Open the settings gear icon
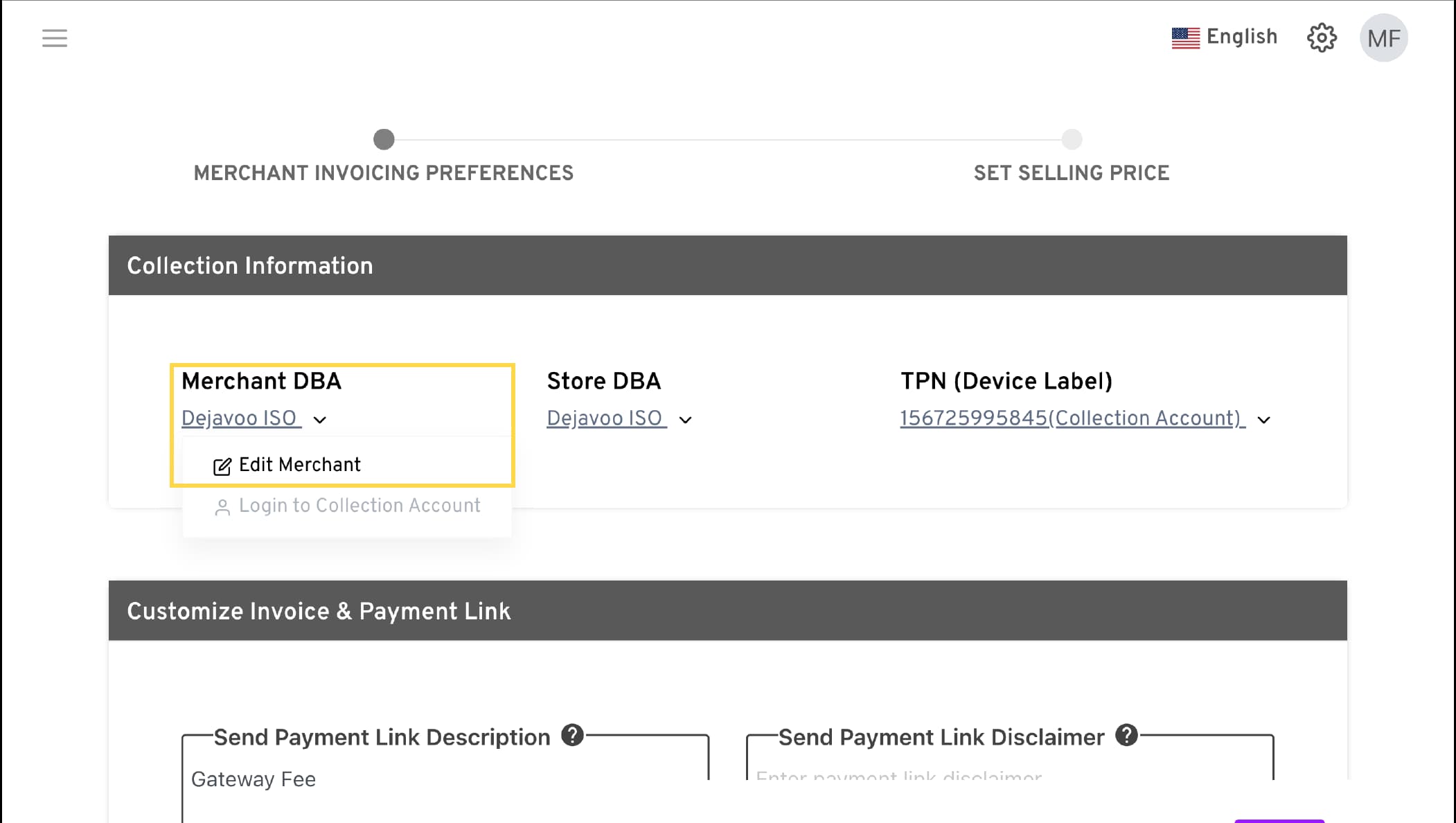 tap(1322, 37)
